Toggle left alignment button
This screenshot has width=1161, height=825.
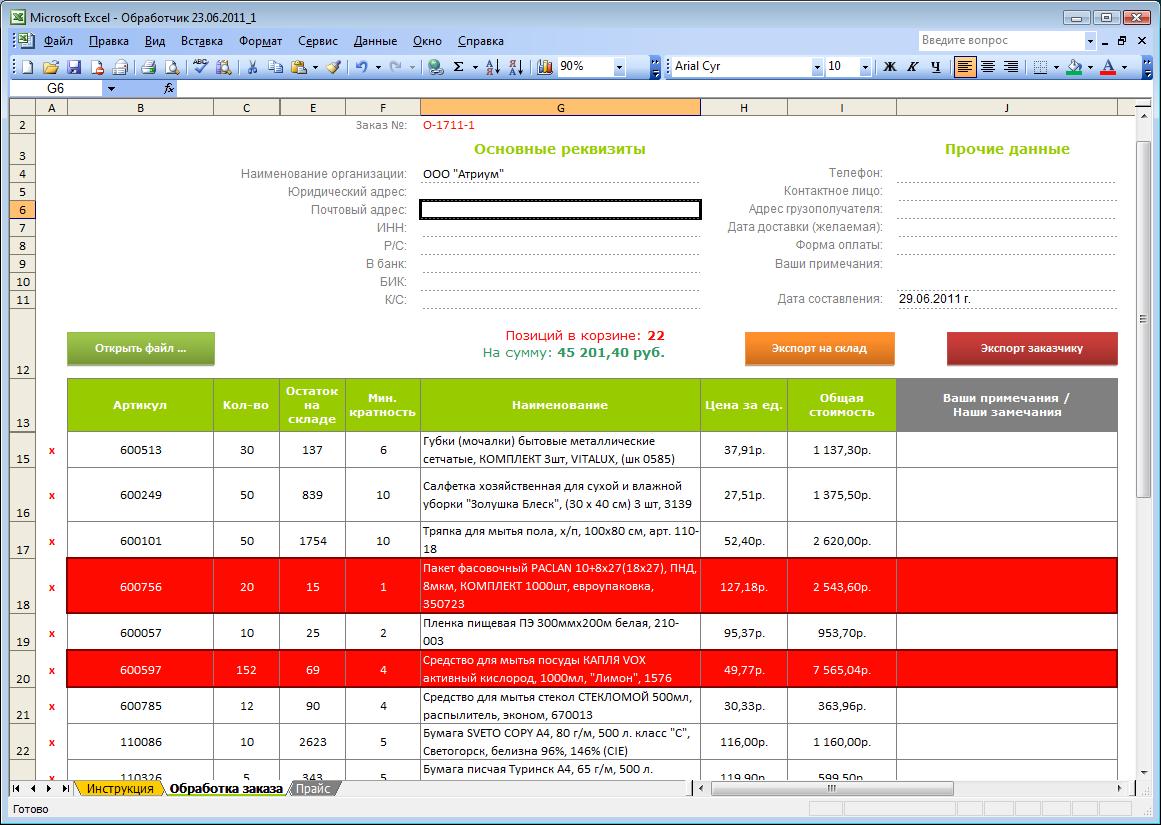965,67
